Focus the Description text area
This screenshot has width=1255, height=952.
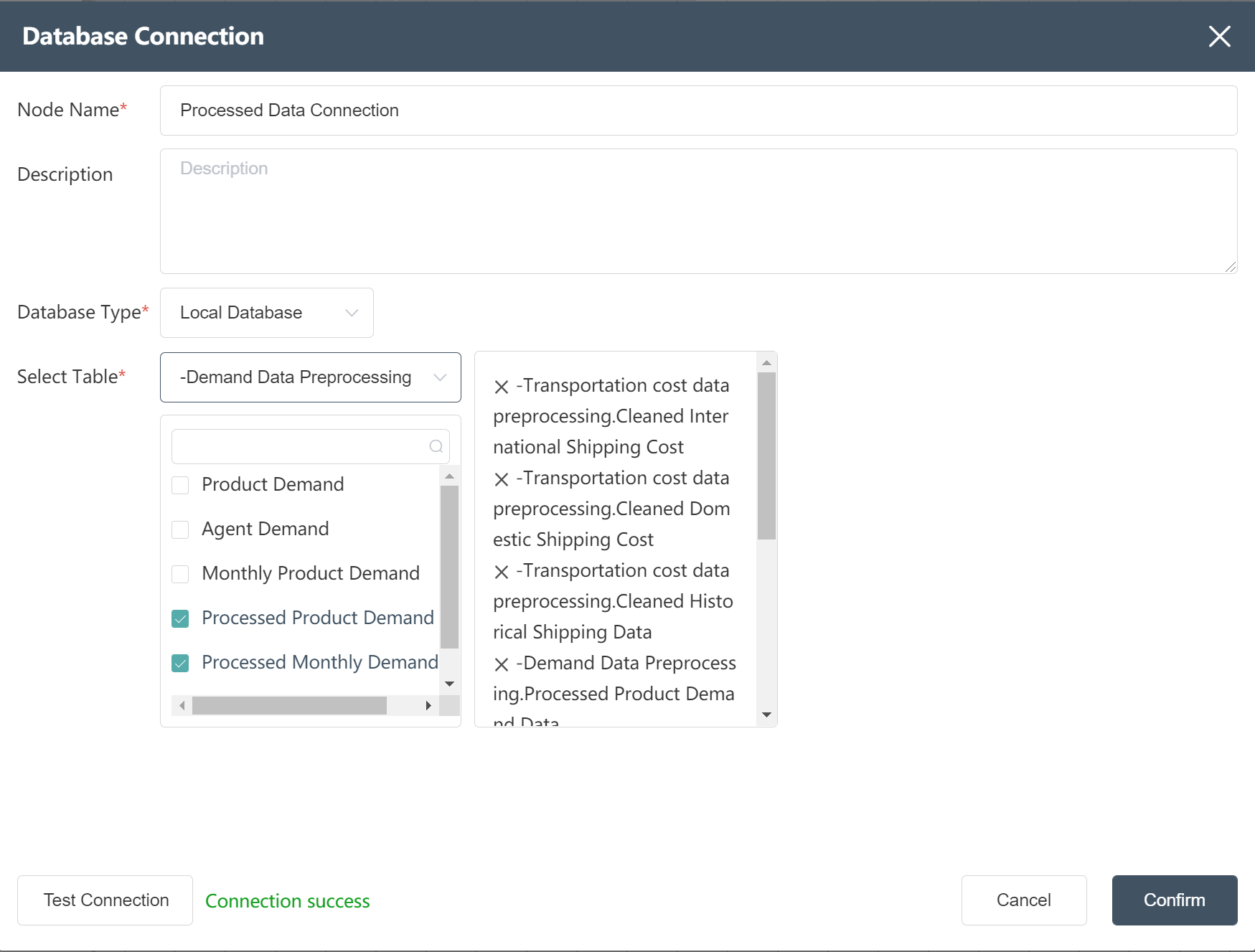click(x=699, y=212)
